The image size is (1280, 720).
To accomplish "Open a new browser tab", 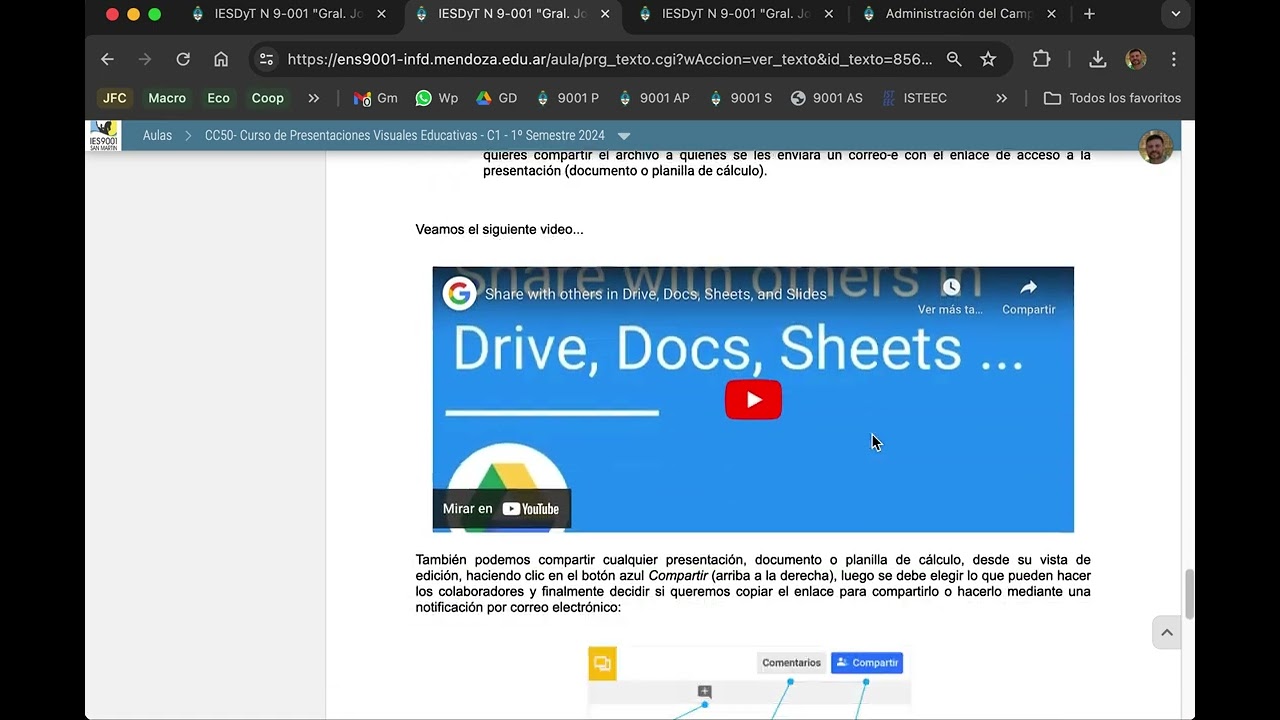I will click(1089, 14).
